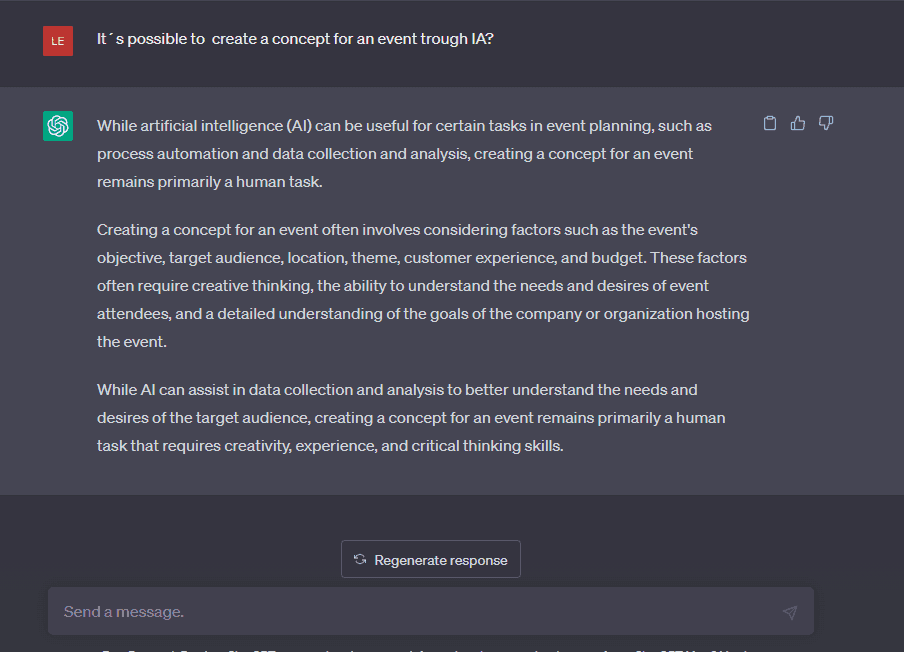Click the line mentioning 'critical thinking skills'
Viewport: 904px width, 652px height.
[x=330, y=446]
